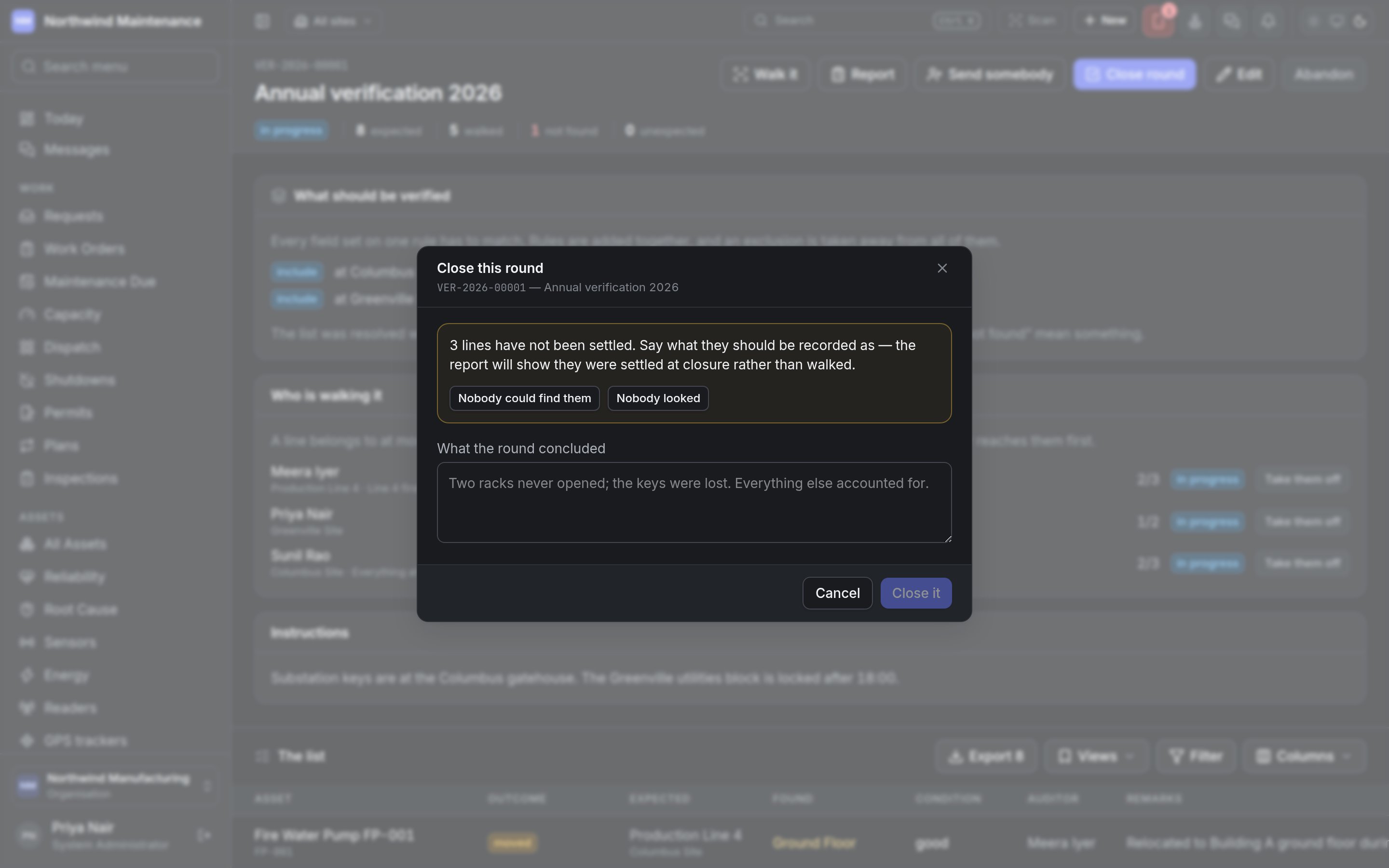Cancel closing the round

837,593
